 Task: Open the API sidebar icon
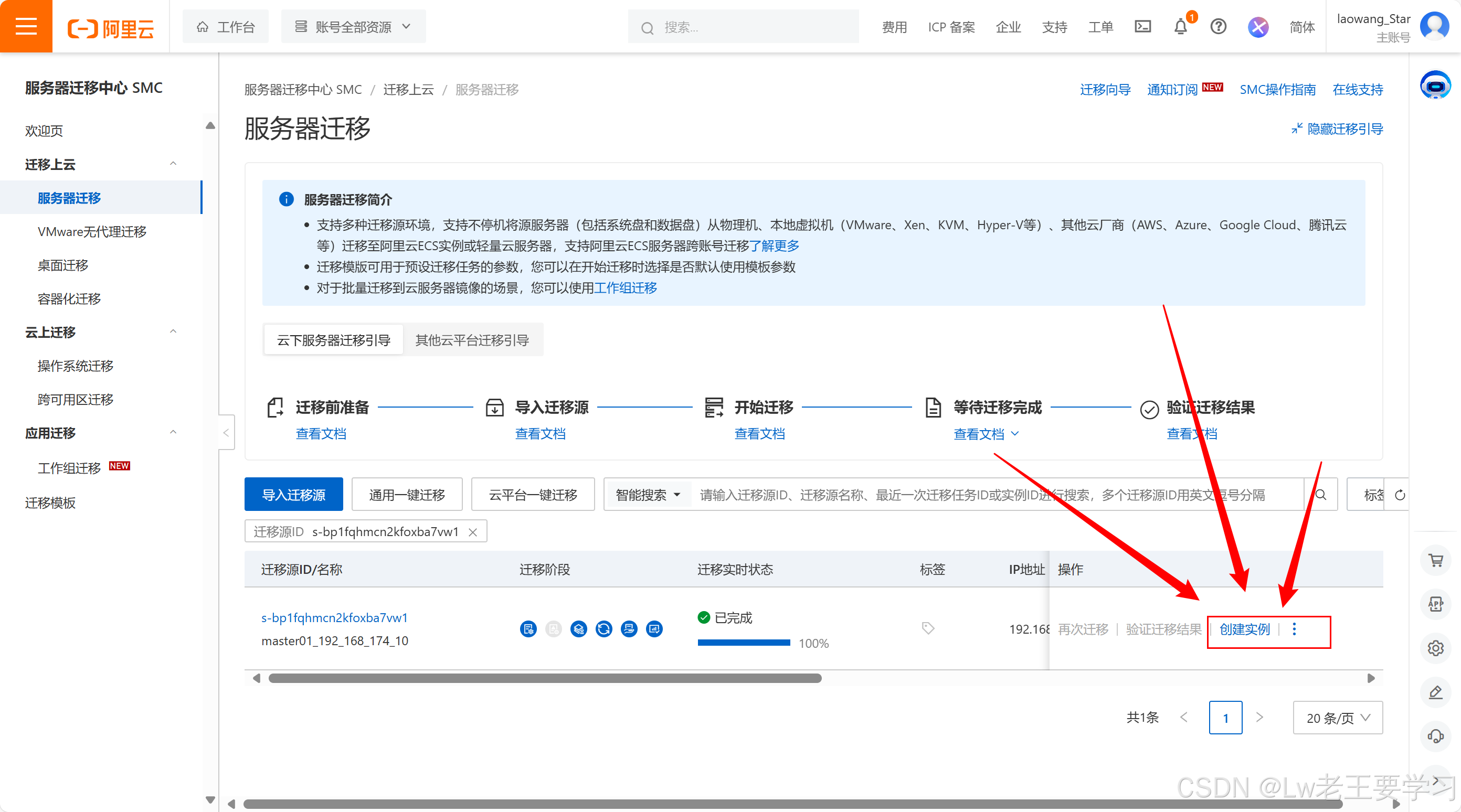tap(1435, 604)
